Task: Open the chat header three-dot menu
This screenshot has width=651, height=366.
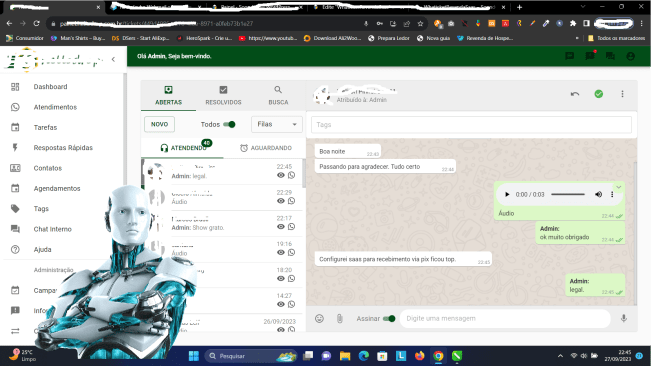Action: click(622, 94)
